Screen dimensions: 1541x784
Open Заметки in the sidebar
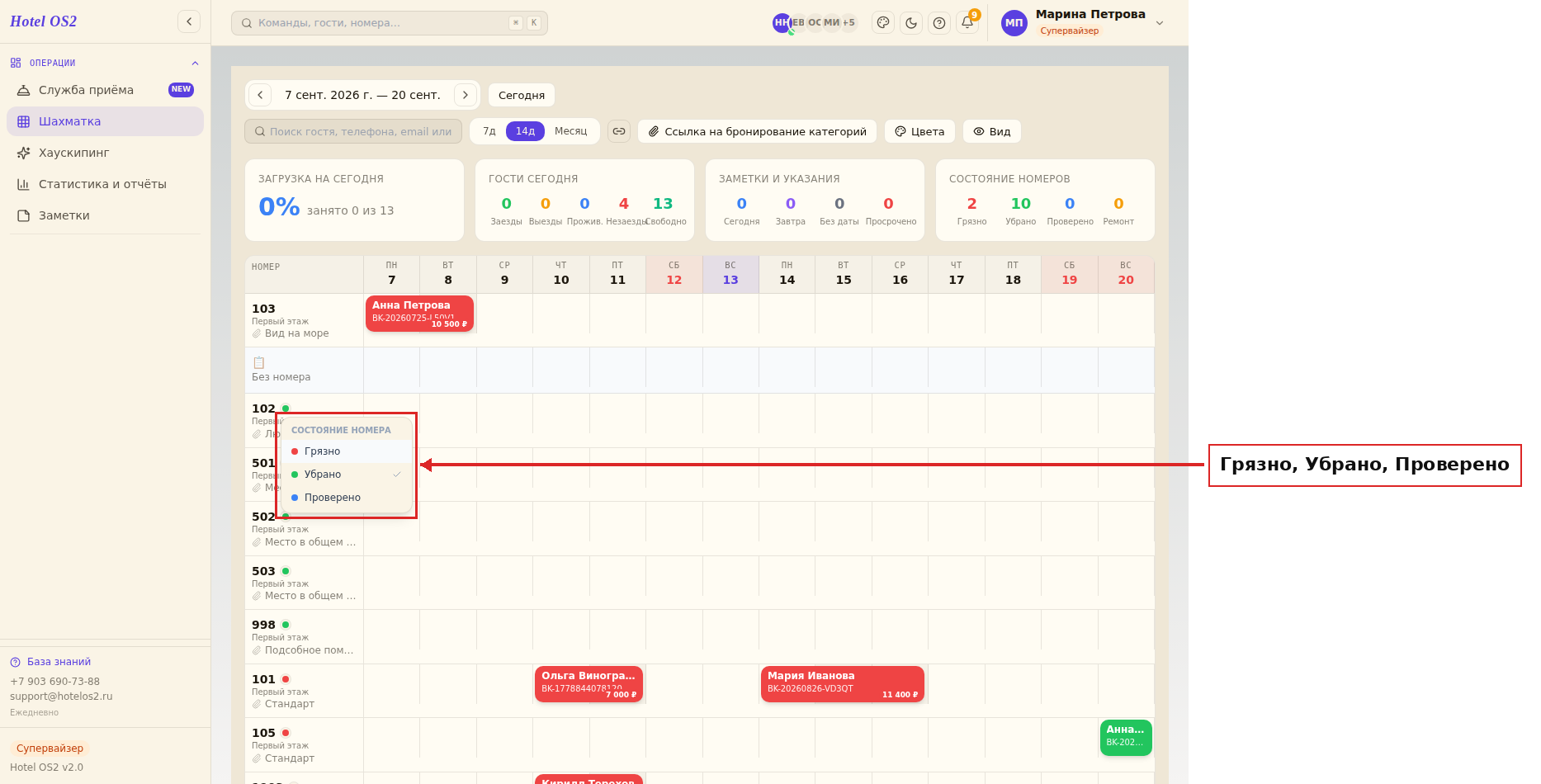[x=105, y=215]
